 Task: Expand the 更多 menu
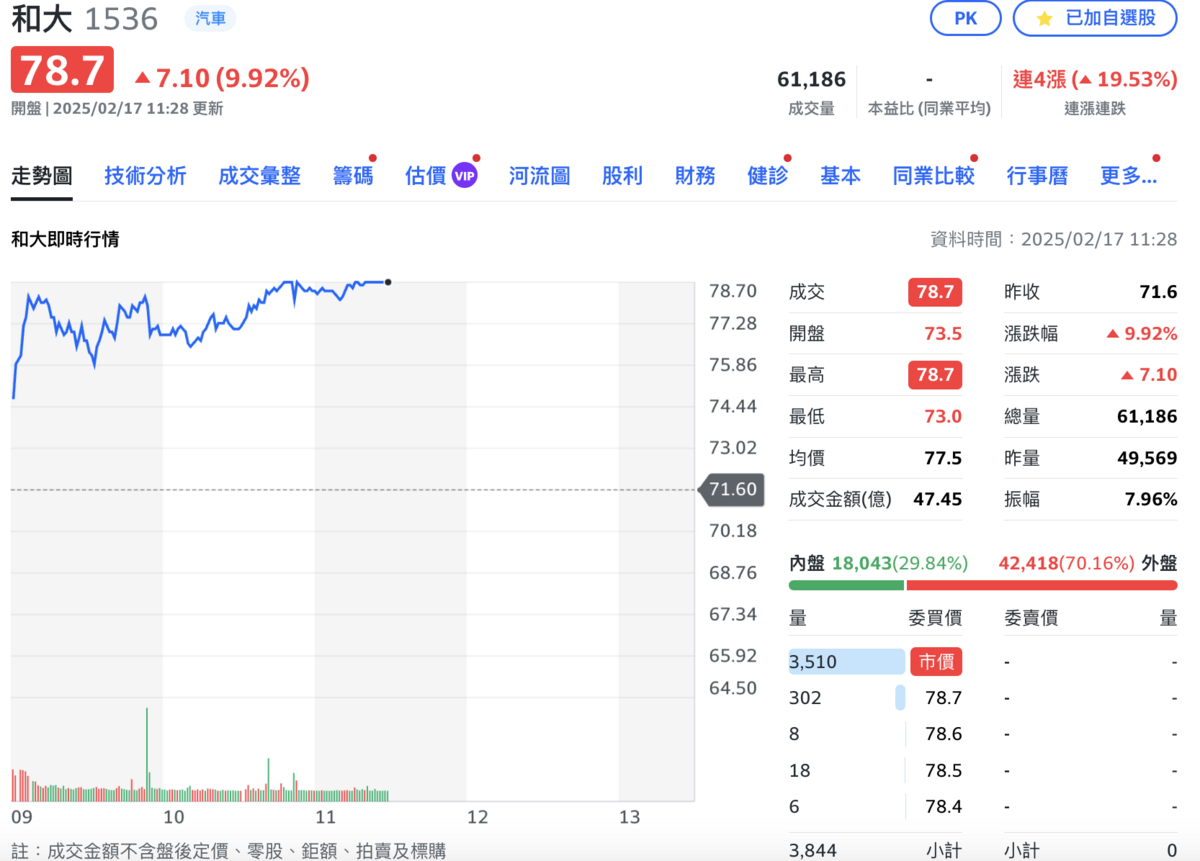click(1129, 174)
